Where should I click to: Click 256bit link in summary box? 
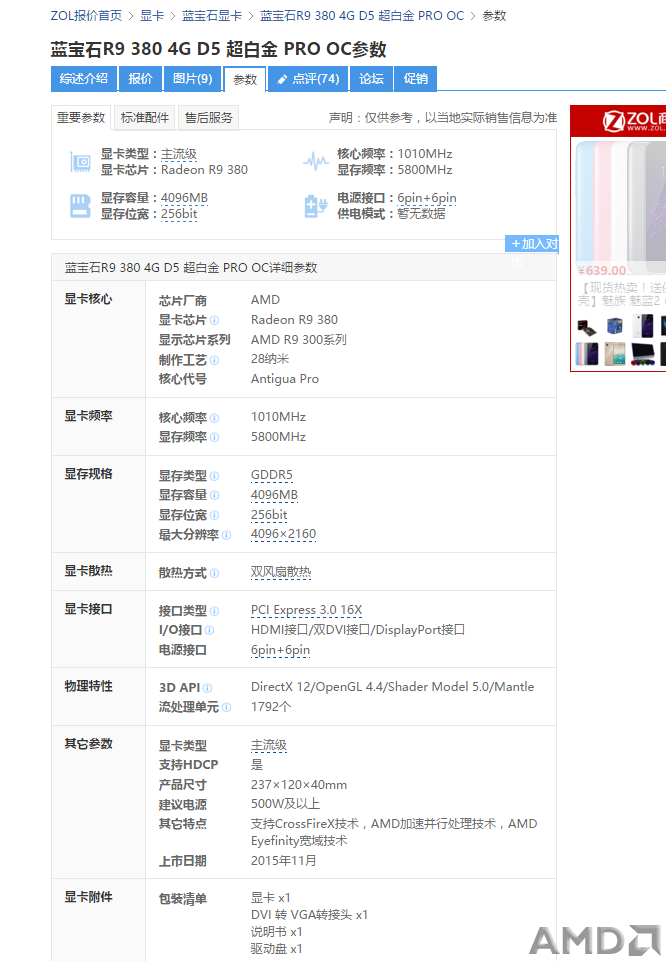[x=179, y=214]
